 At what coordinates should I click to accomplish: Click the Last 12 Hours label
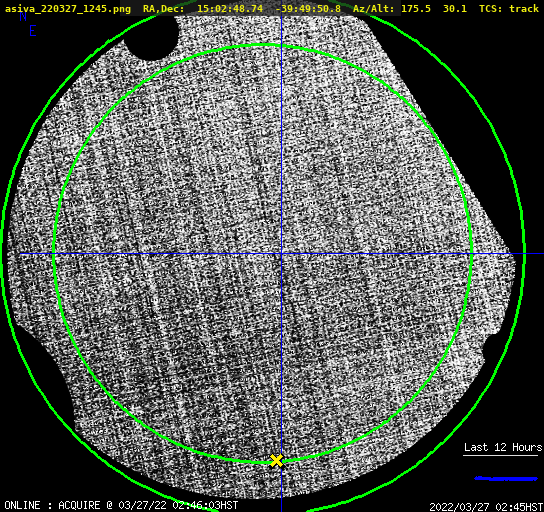(x=503, y=447)
